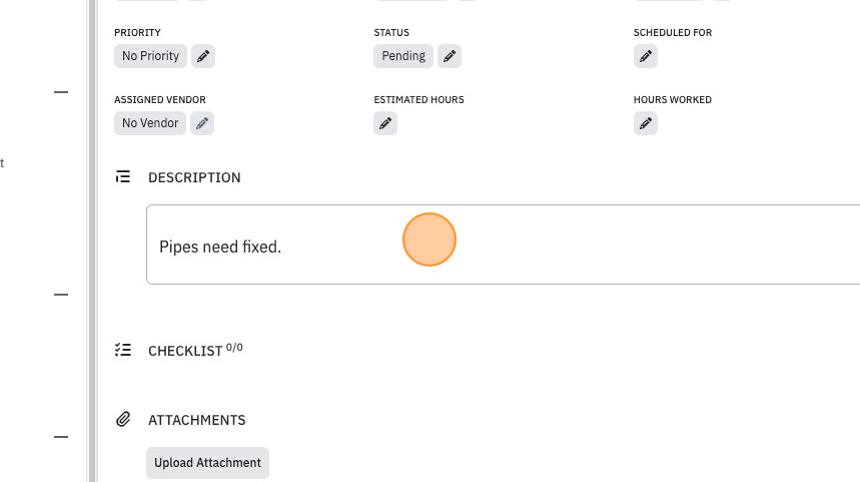Click the Checklist icon
Image resolution: width=860 pixels, height=482 pixels.
(x=123, y=349)
